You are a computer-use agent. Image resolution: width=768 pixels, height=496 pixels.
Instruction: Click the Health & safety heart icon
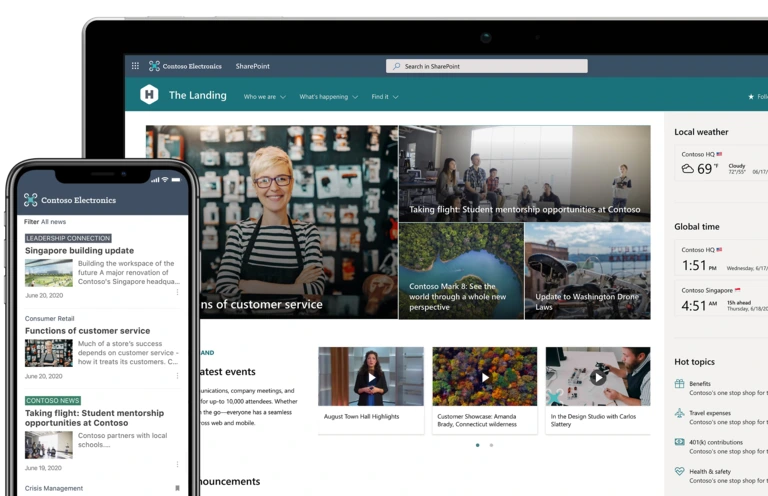coord(680,471)
